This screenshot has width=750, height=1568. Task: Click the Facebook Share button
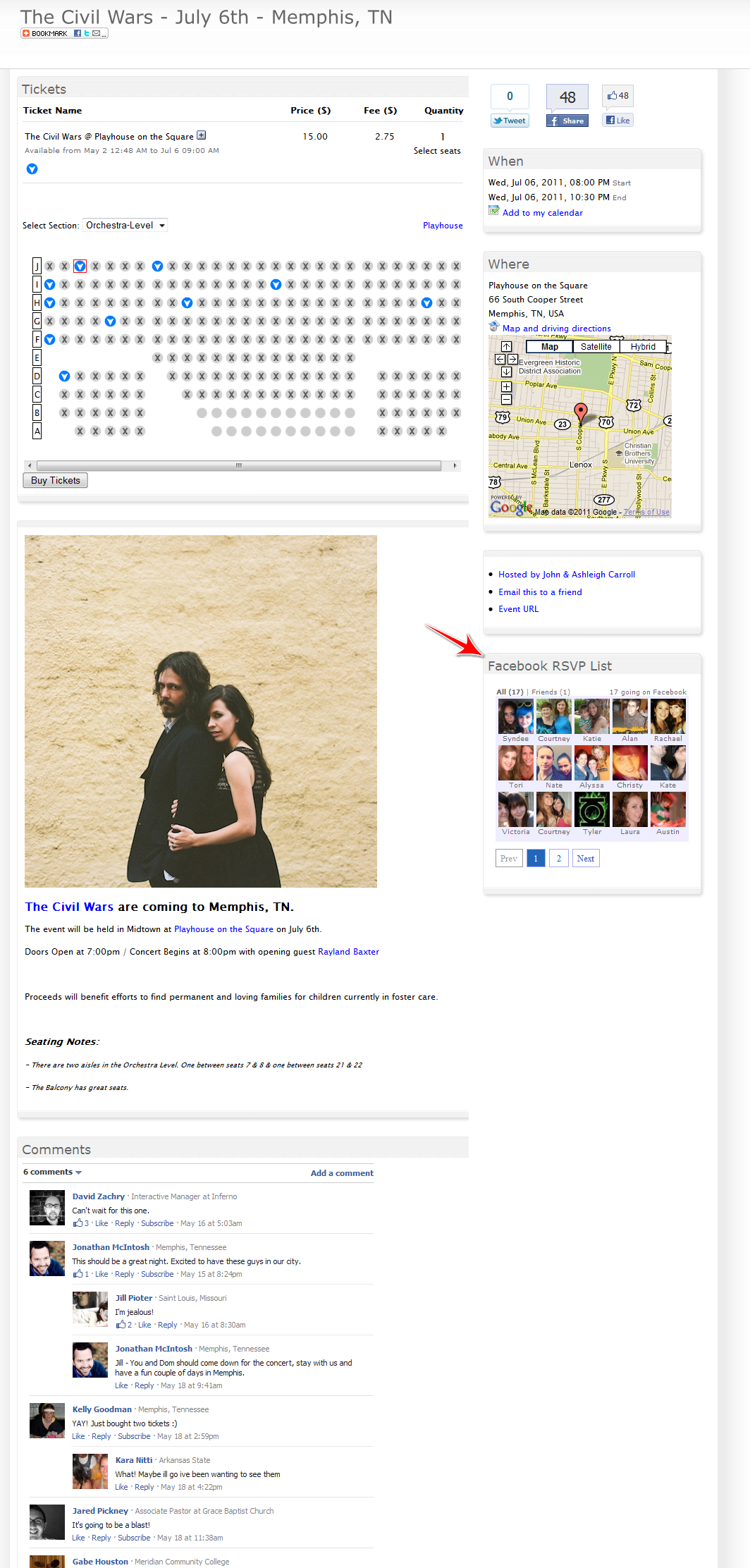pos(567,121)
